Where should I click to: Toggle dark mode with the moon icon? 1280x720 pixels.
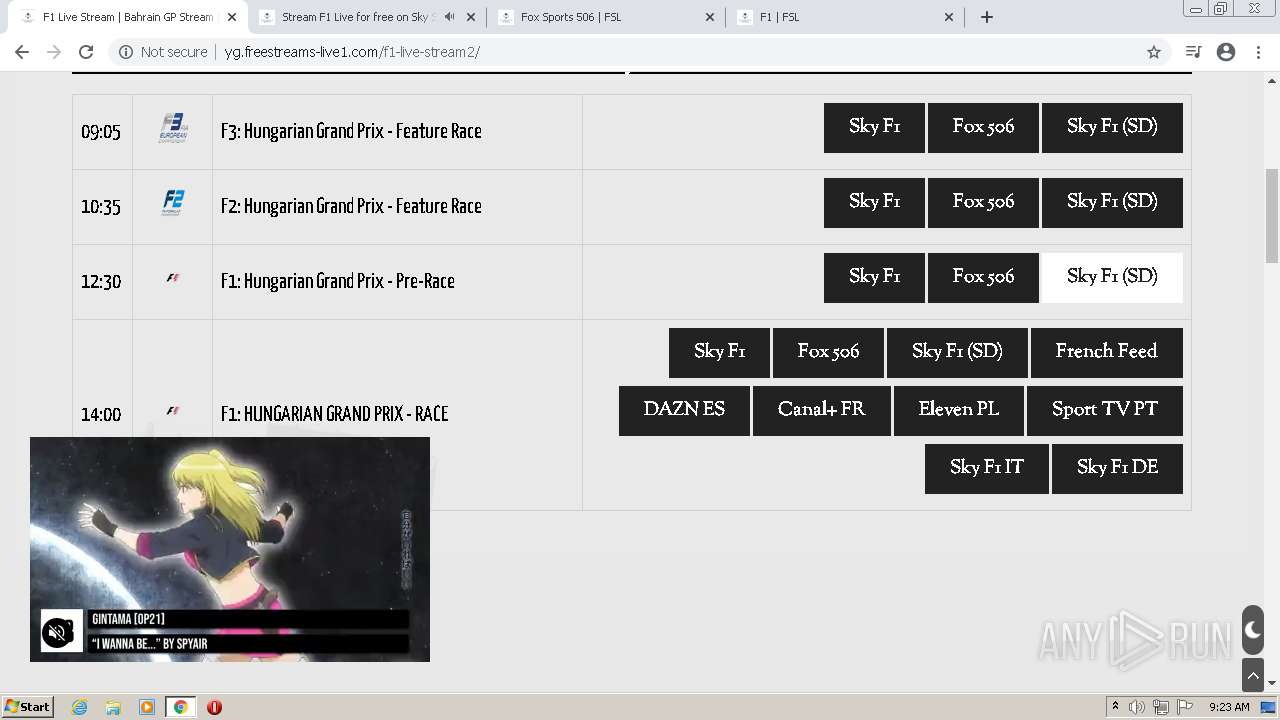point(1253,630)
